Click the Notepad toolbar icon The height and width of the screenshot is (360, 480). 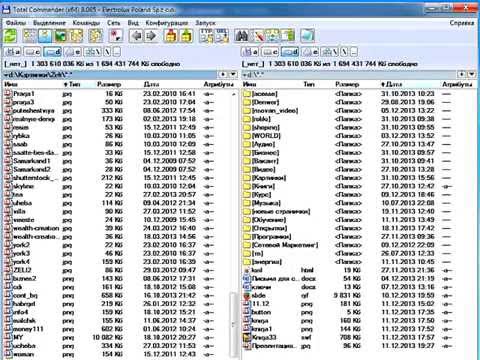coord(307,36)
